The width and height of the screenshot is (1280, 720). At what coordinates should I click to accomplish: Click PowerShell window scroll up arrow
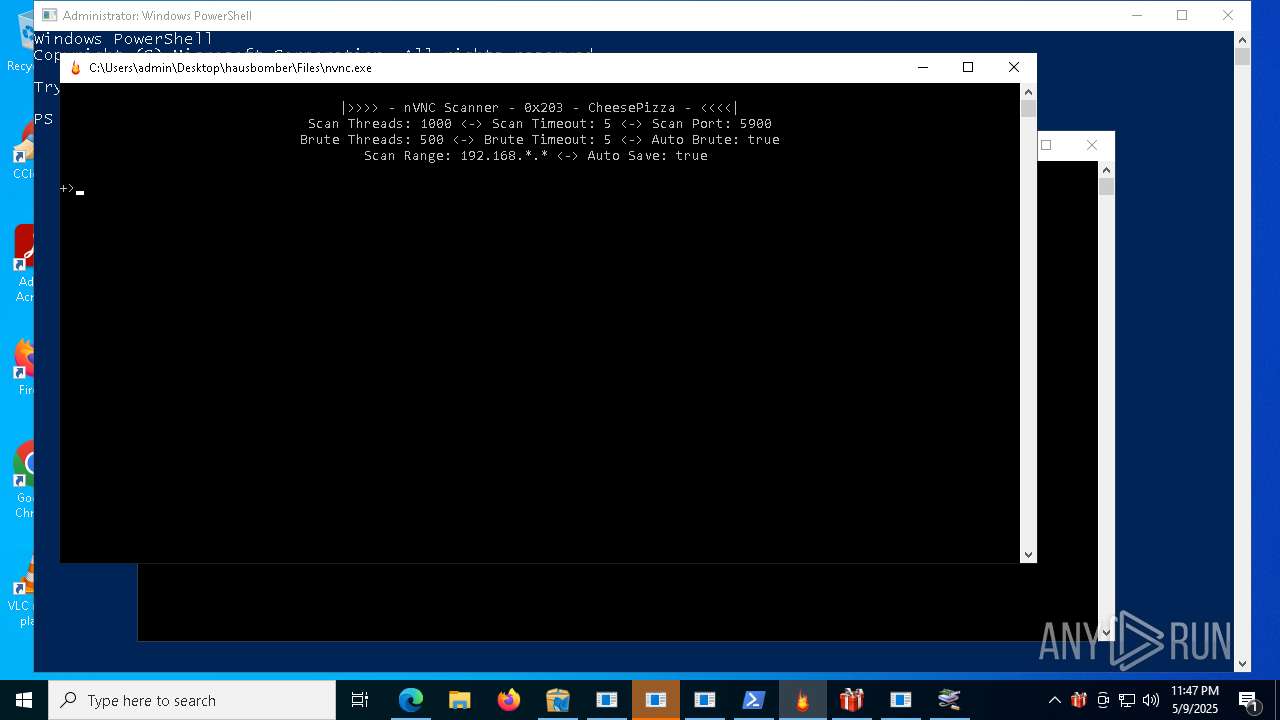point(1242,40)
